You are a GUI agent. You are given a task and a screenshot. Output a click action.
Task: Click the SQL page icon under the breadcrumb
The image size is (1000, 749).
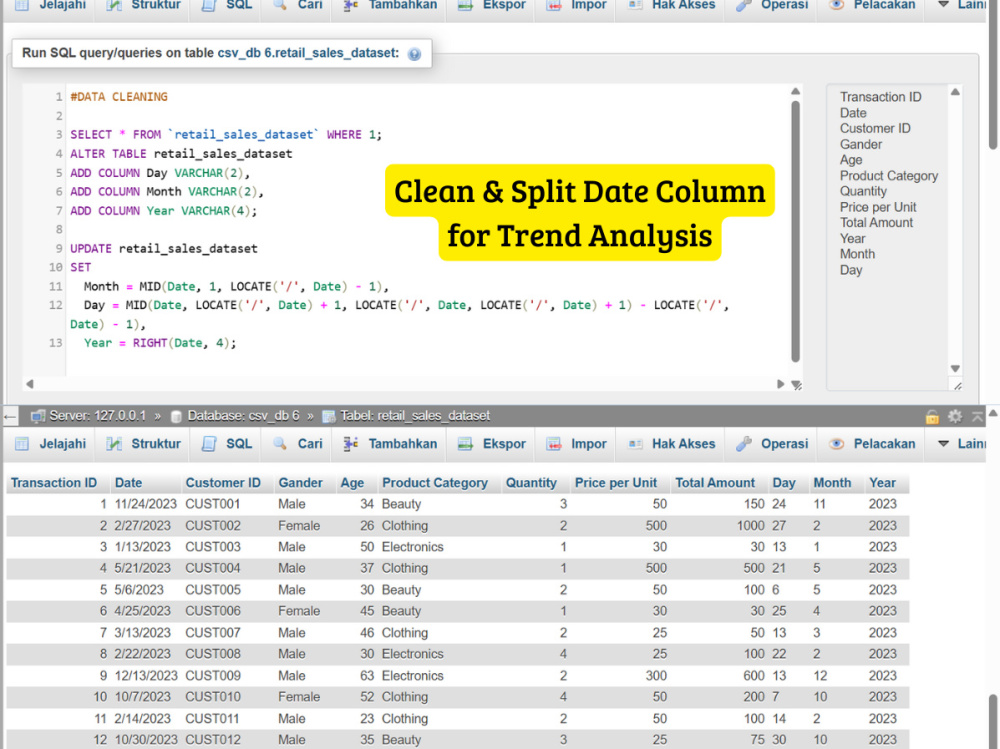(209, 444)
